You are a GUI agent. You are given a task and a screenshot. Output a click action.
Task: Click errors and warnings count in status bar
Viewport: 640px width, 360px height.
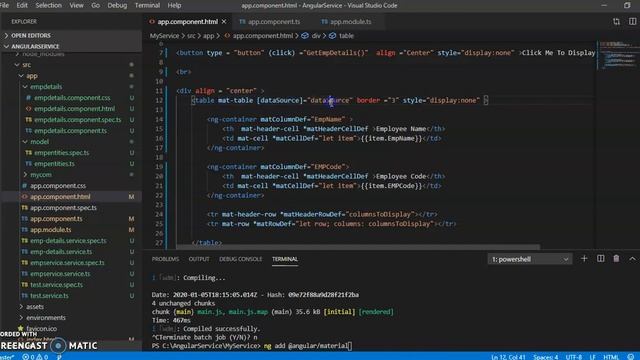point(35,357)
